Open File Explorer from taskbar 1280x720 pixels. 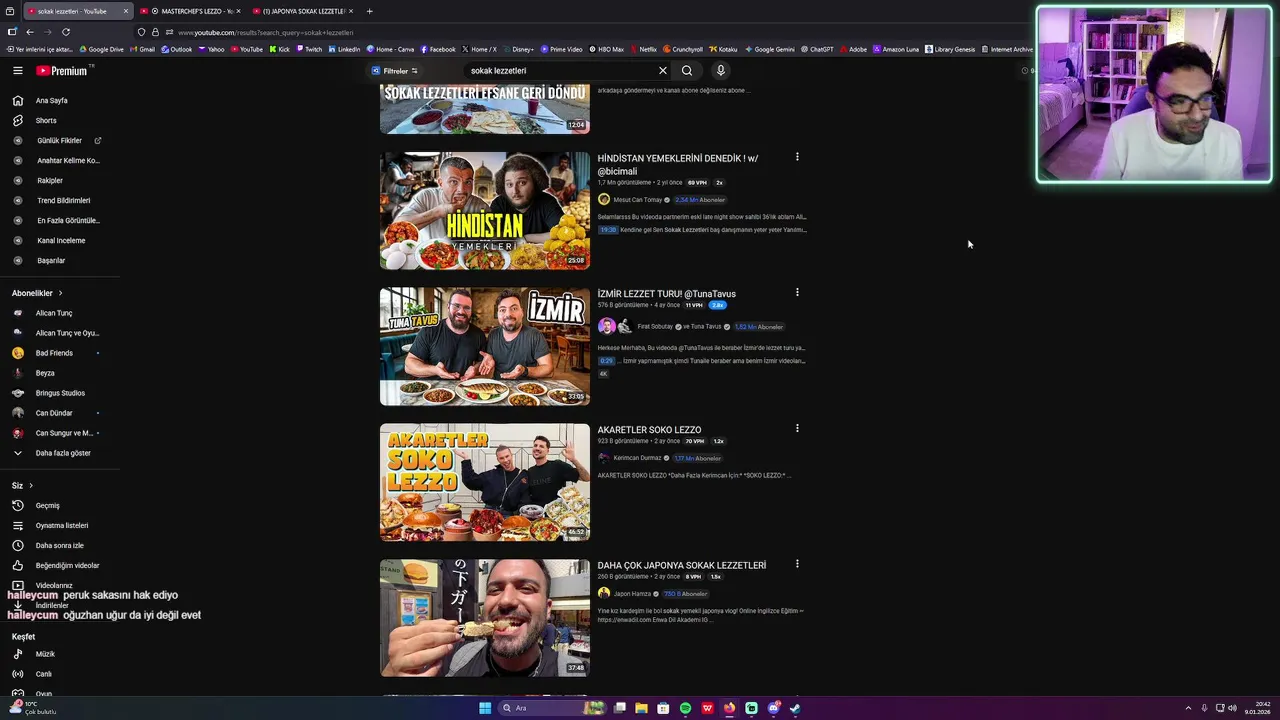(641, 708)
